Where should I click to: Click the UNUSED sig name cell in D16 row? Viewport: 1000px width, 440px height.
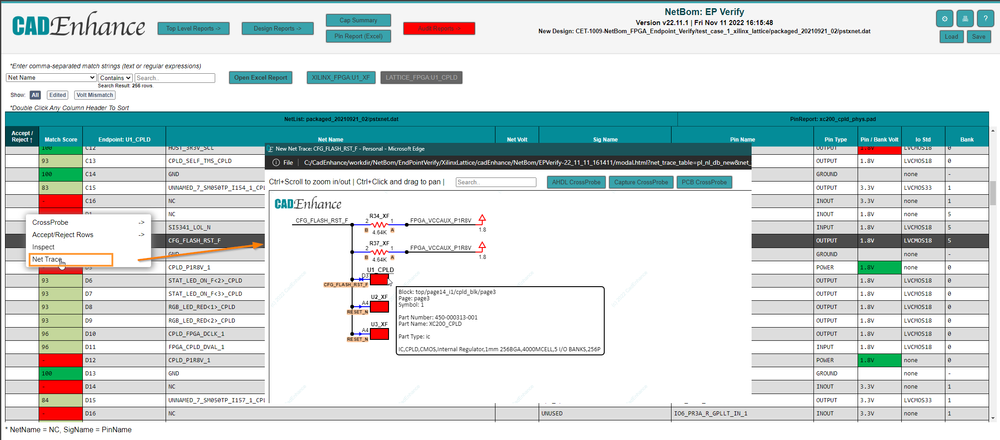pyautogui.click(x=605, y=413)
